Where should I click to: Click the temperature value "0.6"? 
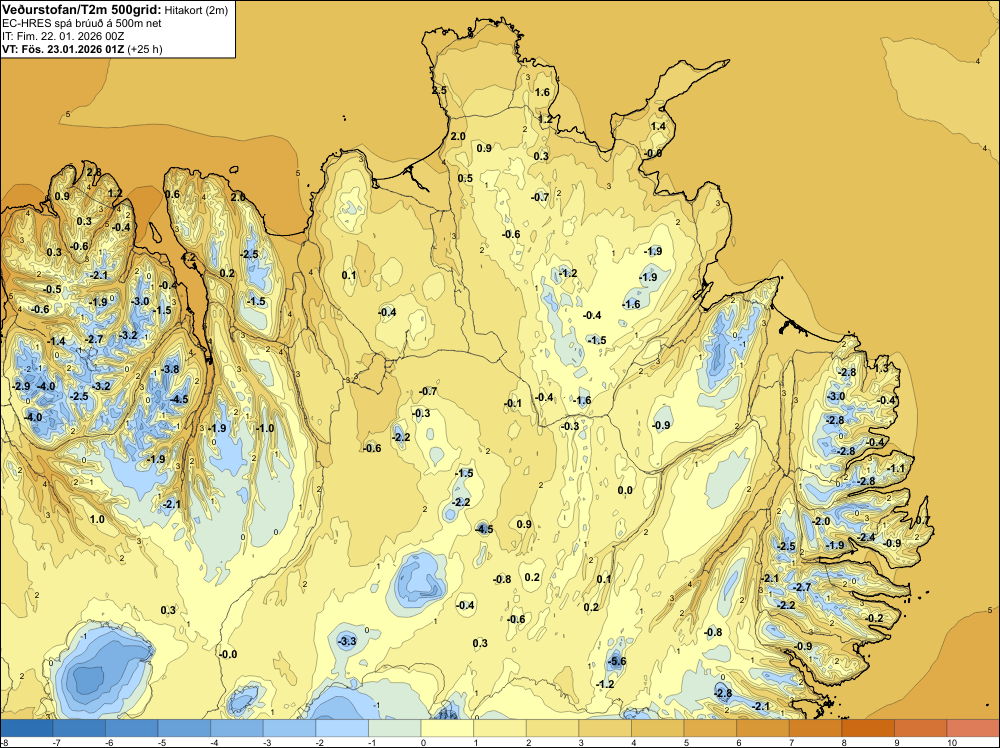172,194
